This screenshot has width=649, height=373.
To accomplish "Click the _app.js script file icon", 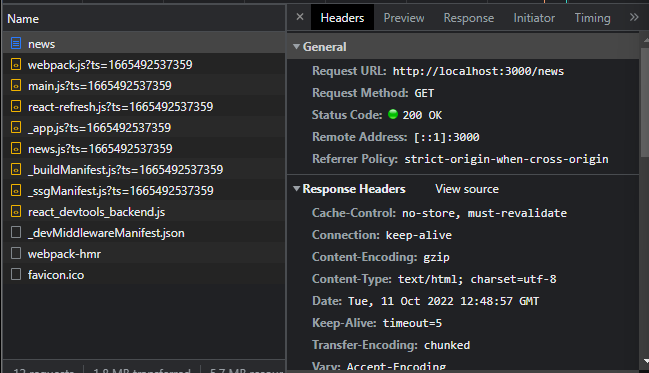I will point(16,128).
